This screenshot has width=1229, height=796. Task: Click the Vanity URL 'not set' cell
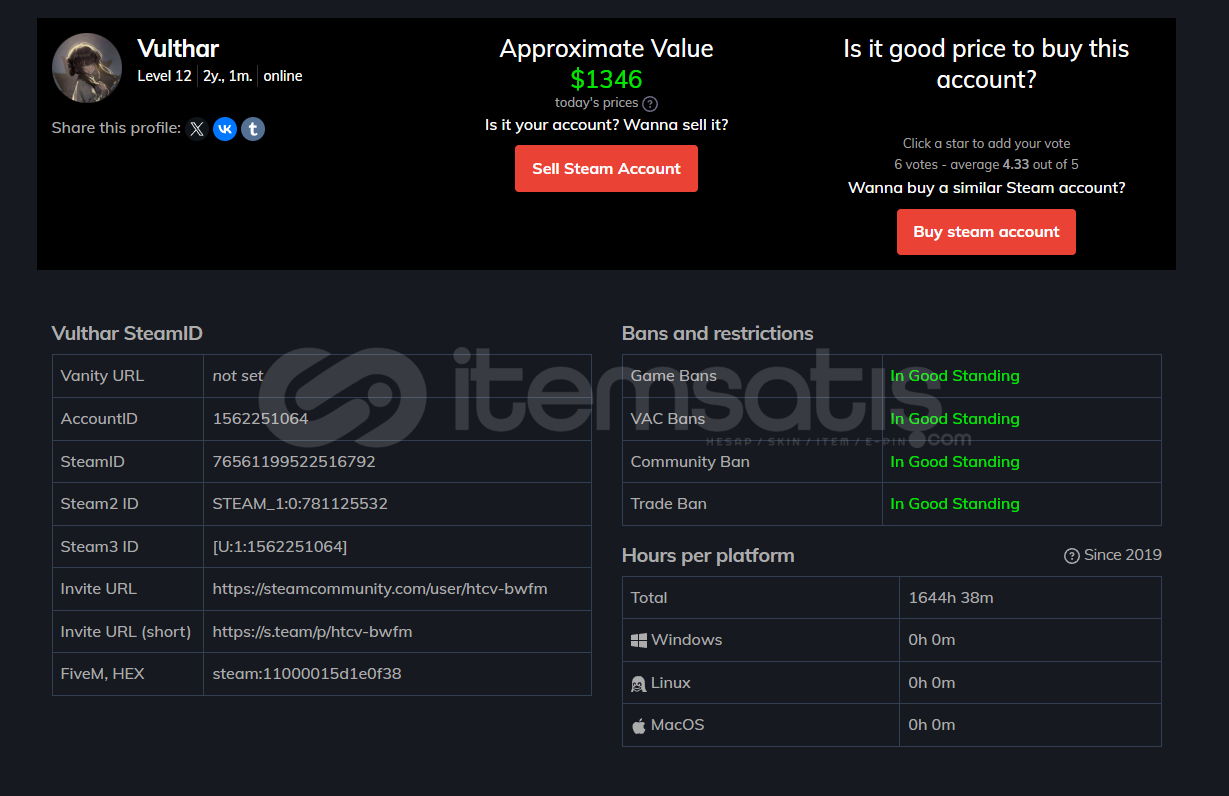397,376
